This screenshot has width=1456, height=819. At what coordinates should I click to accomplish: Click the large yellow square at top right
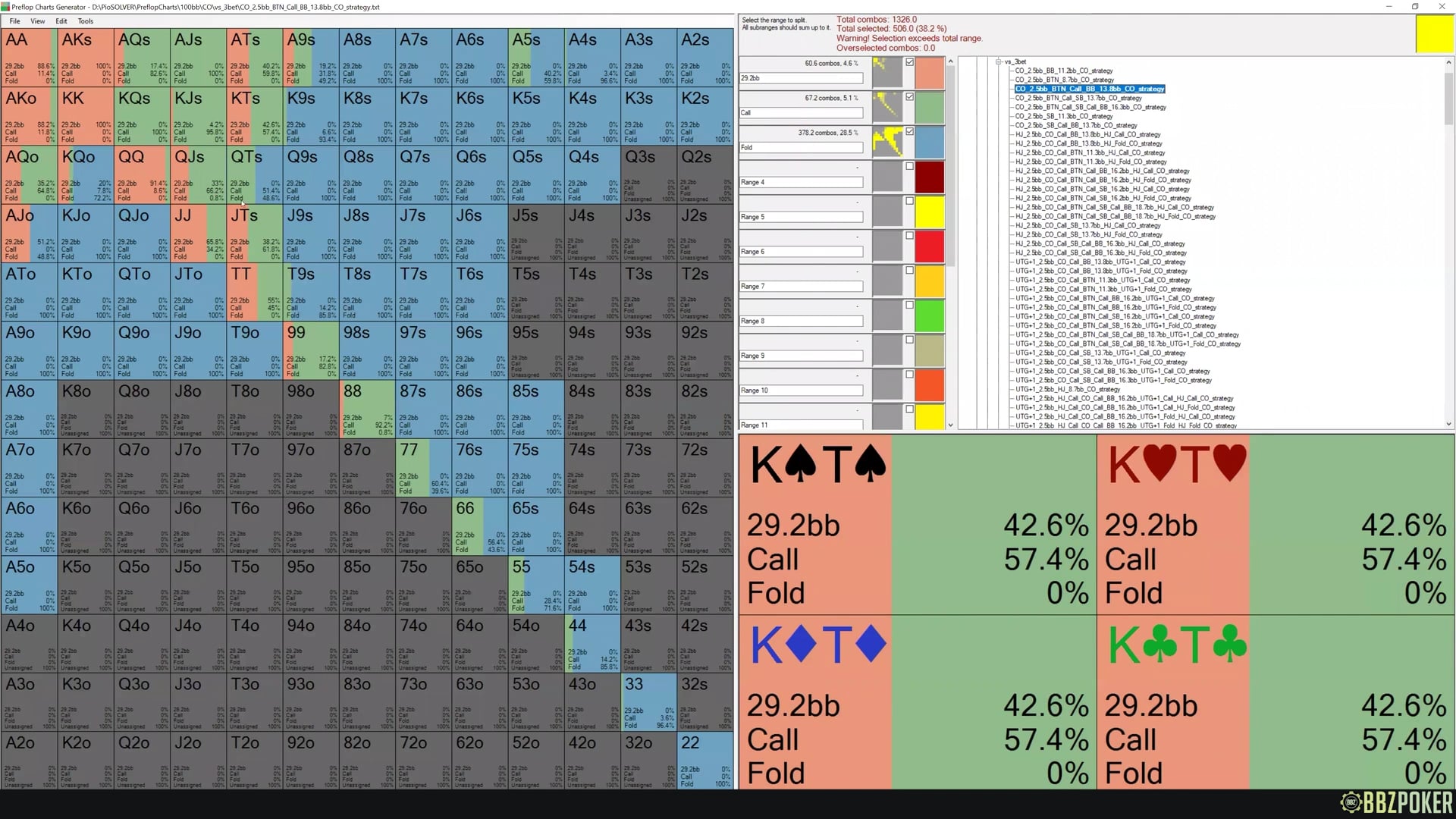pyautogui.click(x=1434, y=35)
